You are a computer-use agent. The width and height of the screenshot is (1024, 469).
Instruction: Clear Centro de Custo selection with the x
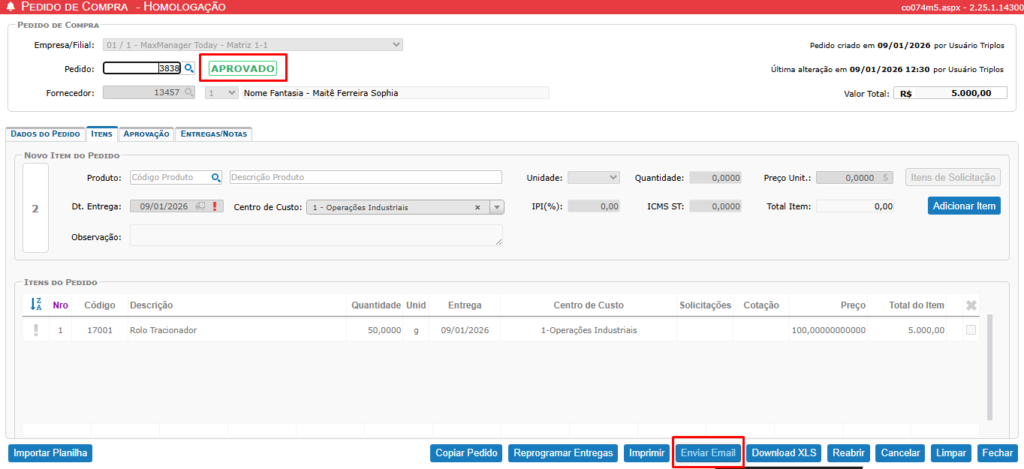(x=477, y=207)
